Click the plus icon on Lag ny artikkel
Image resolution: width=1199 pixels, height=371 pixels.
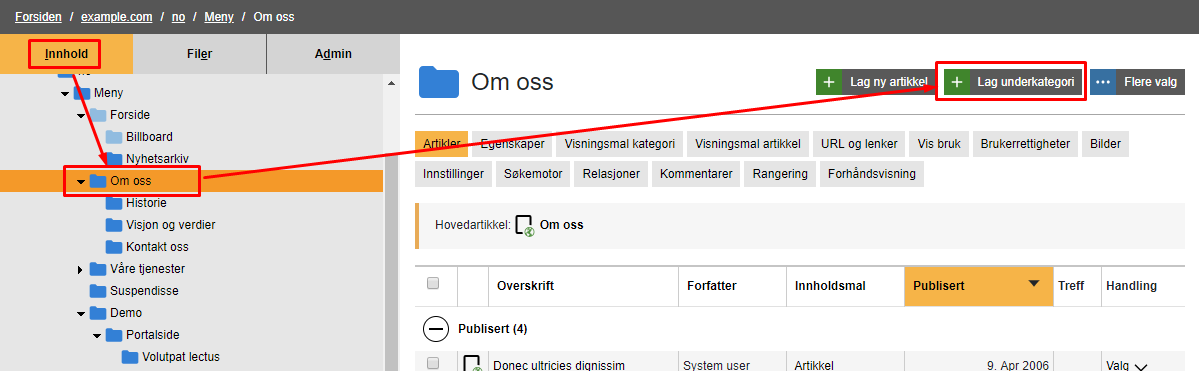tap(829, 82)
